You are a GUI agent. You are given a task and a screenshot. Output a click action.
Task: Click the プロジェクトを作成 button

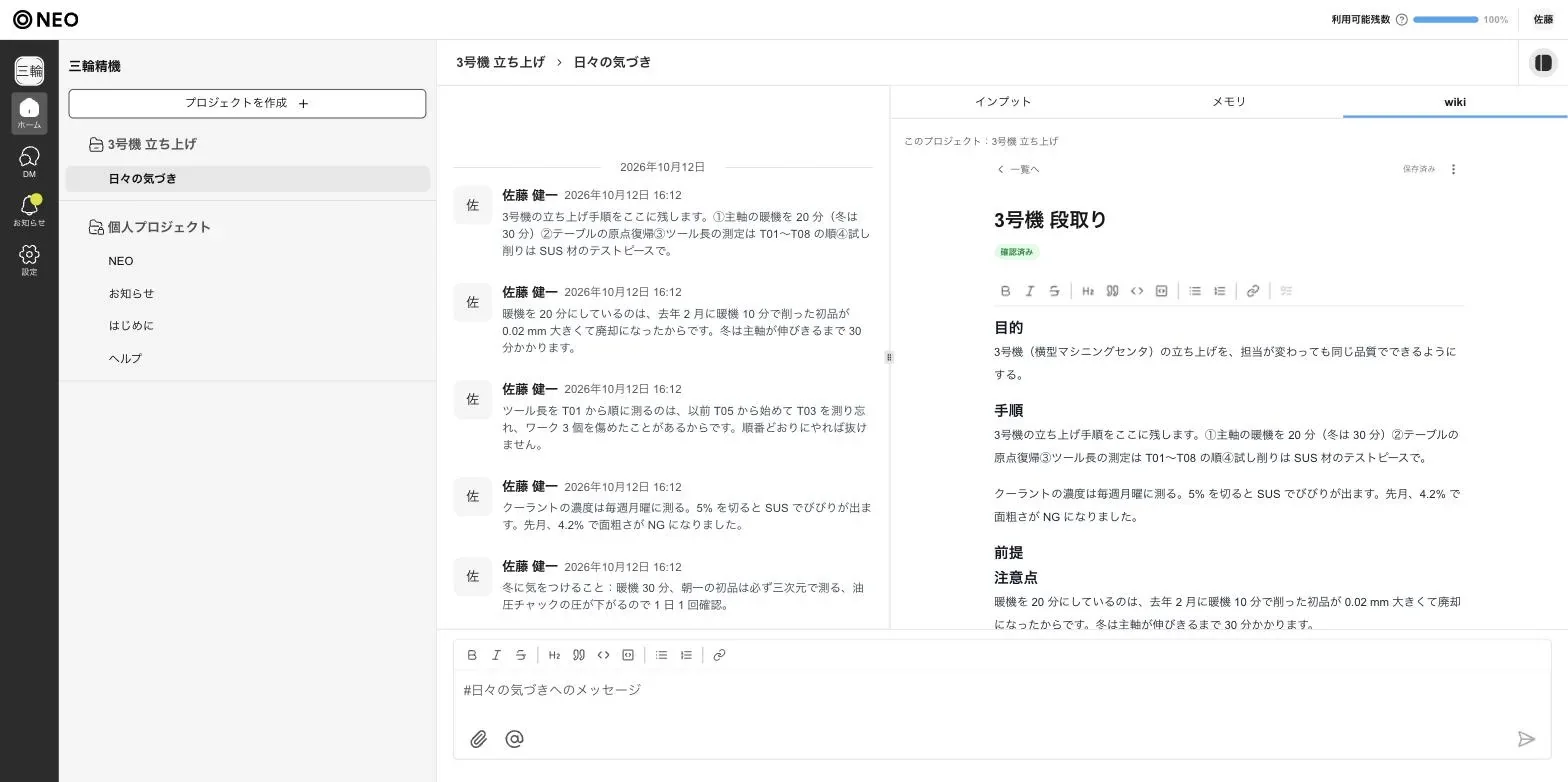247,103
